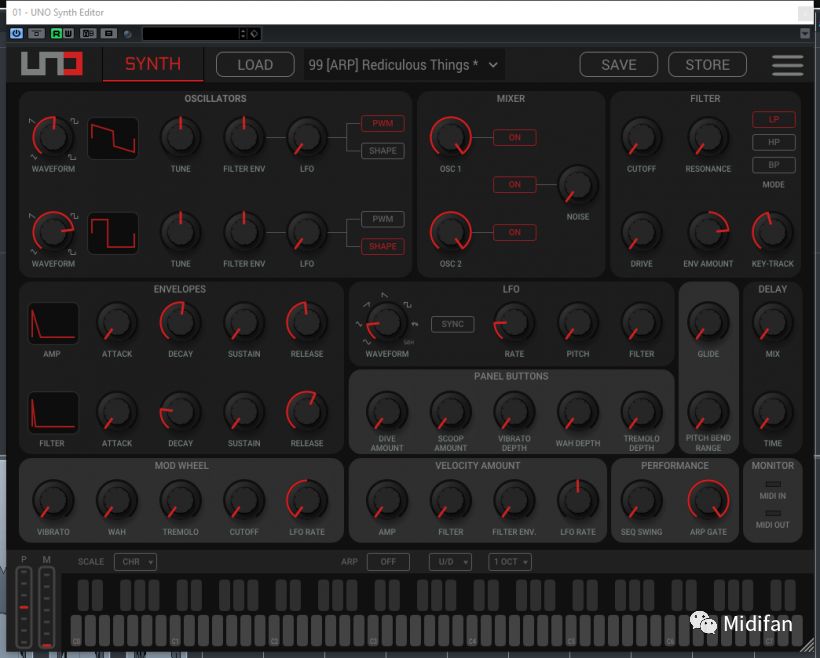Click the velocity LFO RATE knob
The height and width of the screenshot is (658, 820).
(578, 501)
